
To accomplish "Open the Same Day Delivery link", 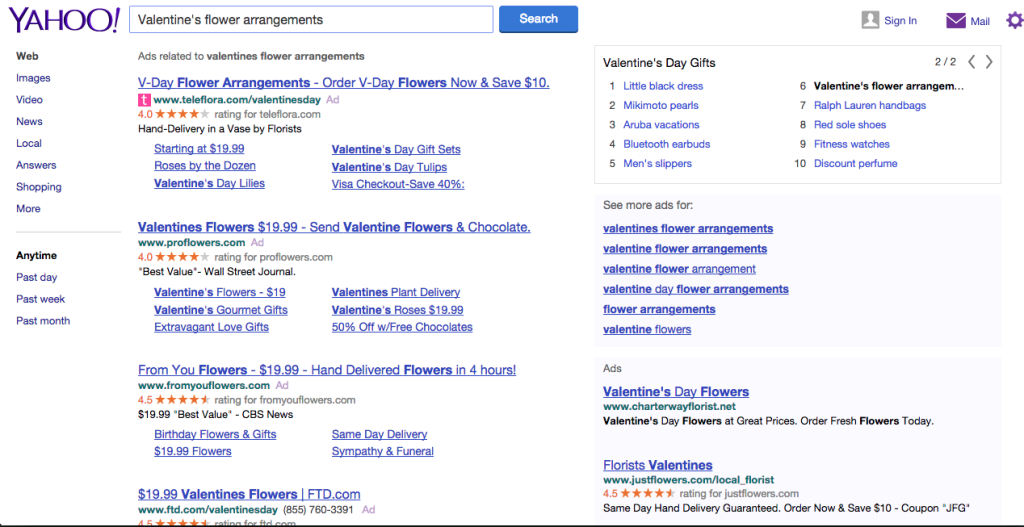I will (x=379, y=434).
